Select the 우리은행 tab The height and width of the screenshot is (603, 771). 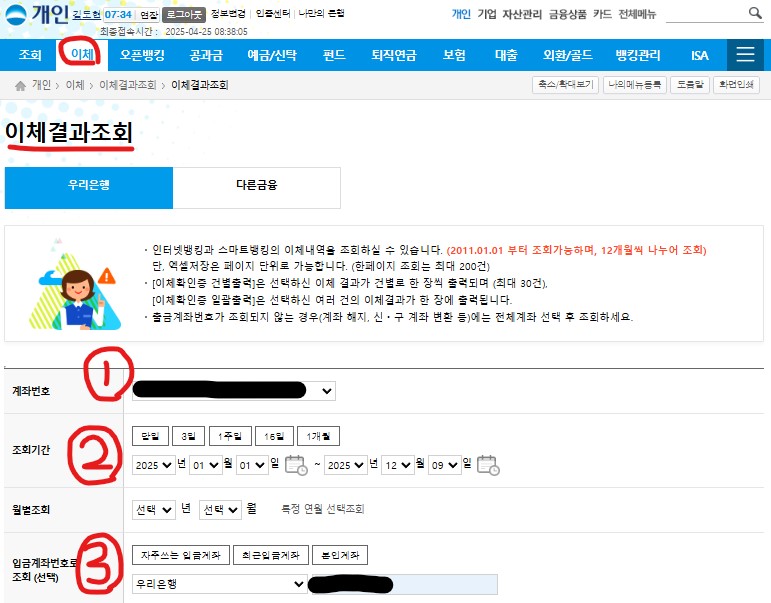click(x=89, y=188)
